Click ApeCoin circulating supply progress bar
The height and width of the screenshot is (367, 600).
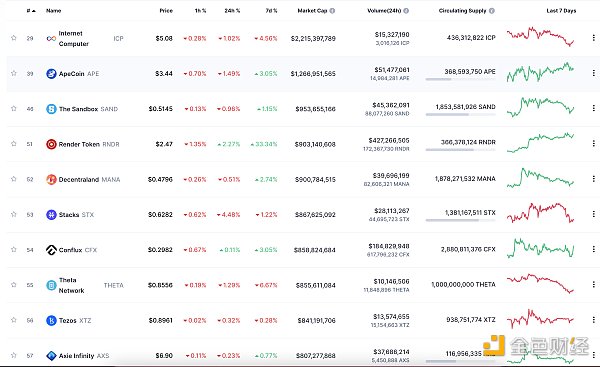460,79
